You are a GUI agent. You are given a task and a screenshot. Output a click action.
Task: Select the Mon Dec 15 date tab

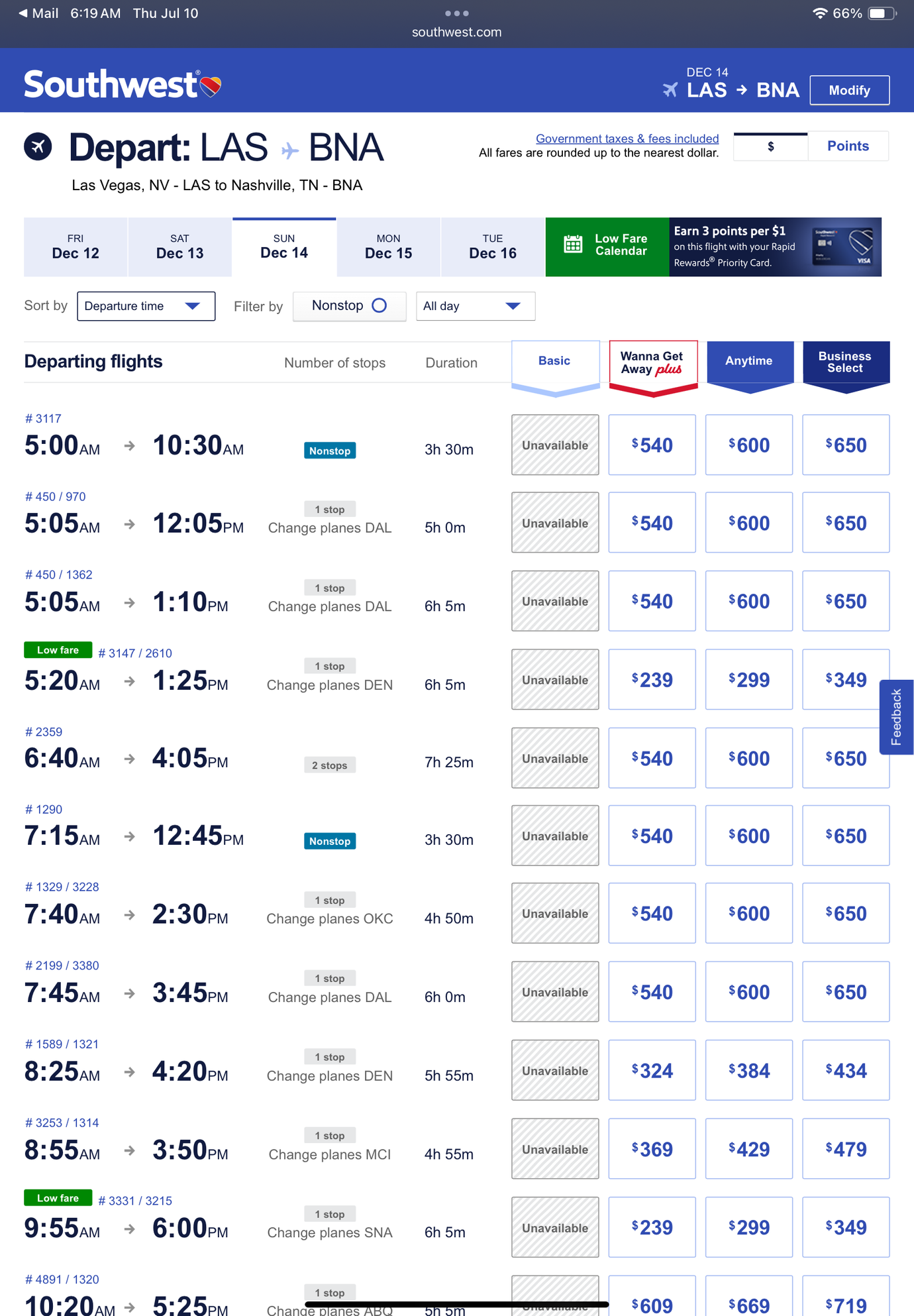[388, 247]
